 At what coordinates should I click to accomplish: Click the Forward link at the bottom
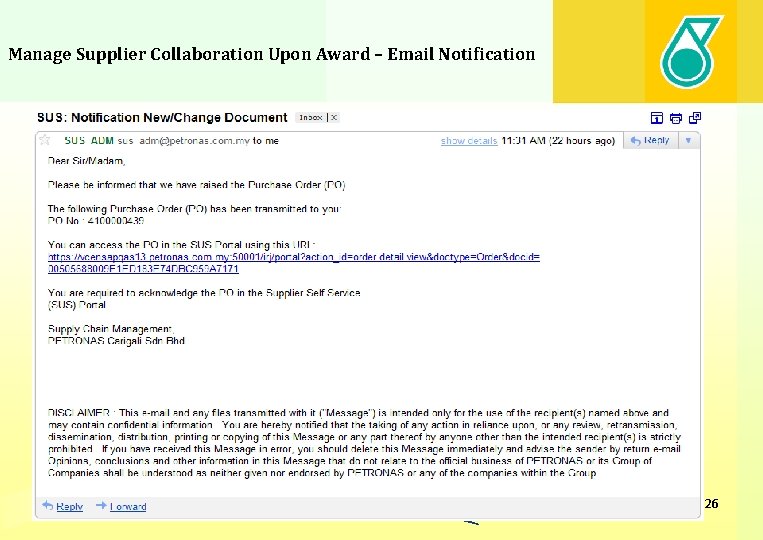coord(128,506)
